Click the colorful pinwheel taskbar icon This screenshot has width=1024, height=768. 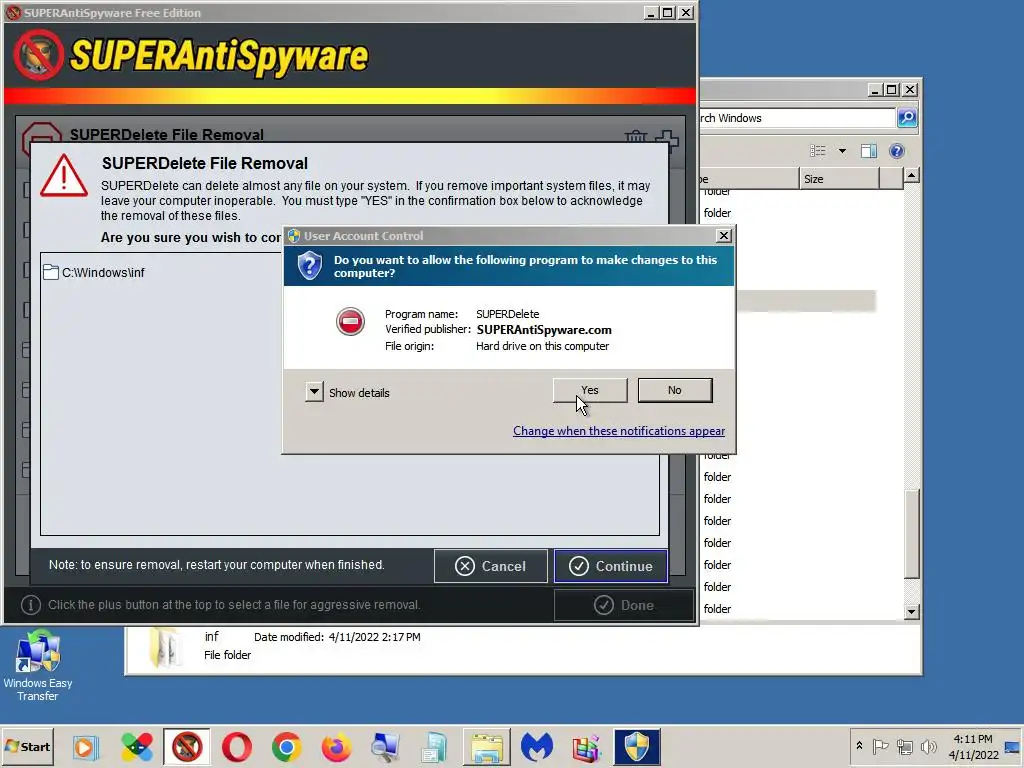coord(137,747)
